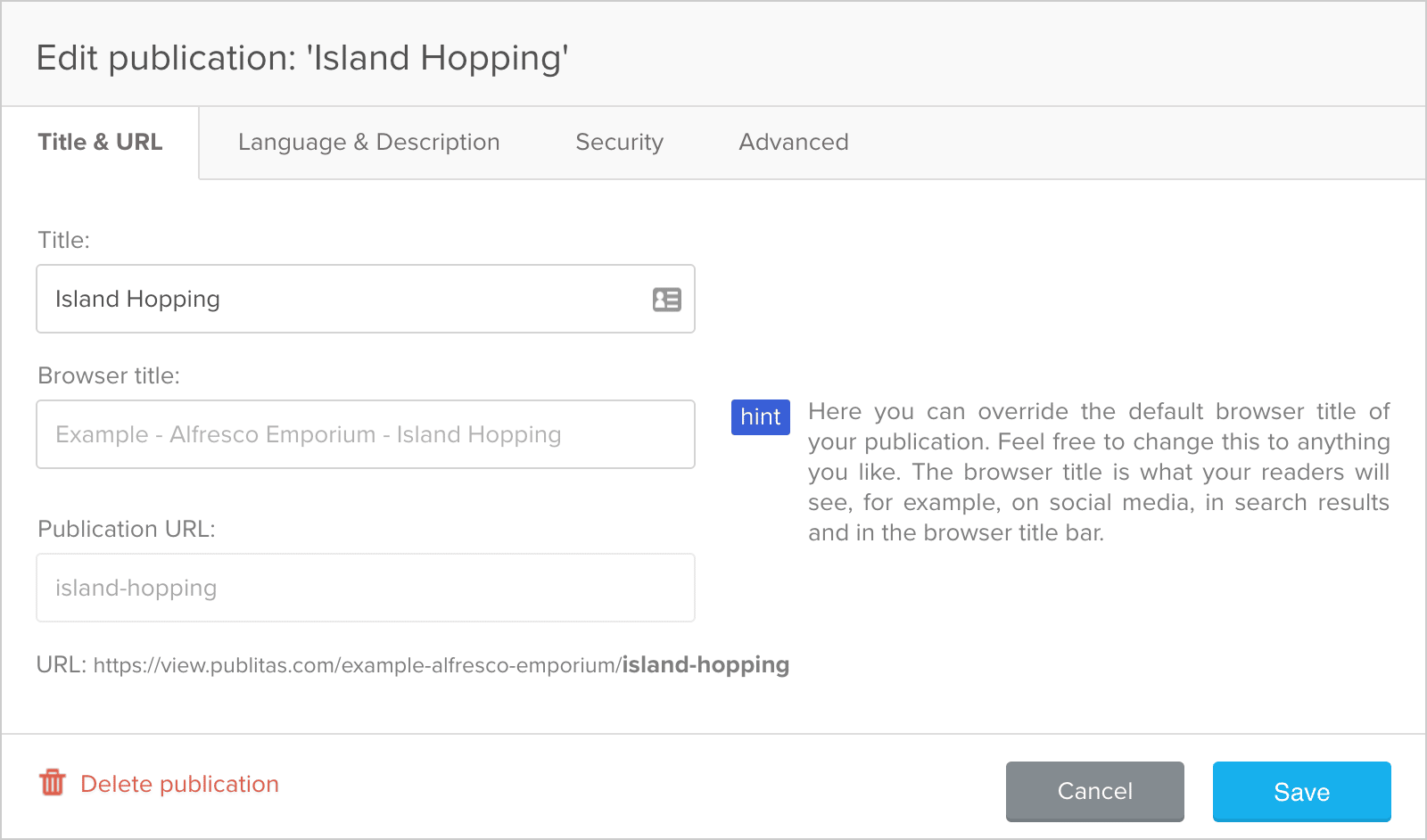Click the bold island-hopping text in the URL
1427x840 pixels.
[704, 664]
